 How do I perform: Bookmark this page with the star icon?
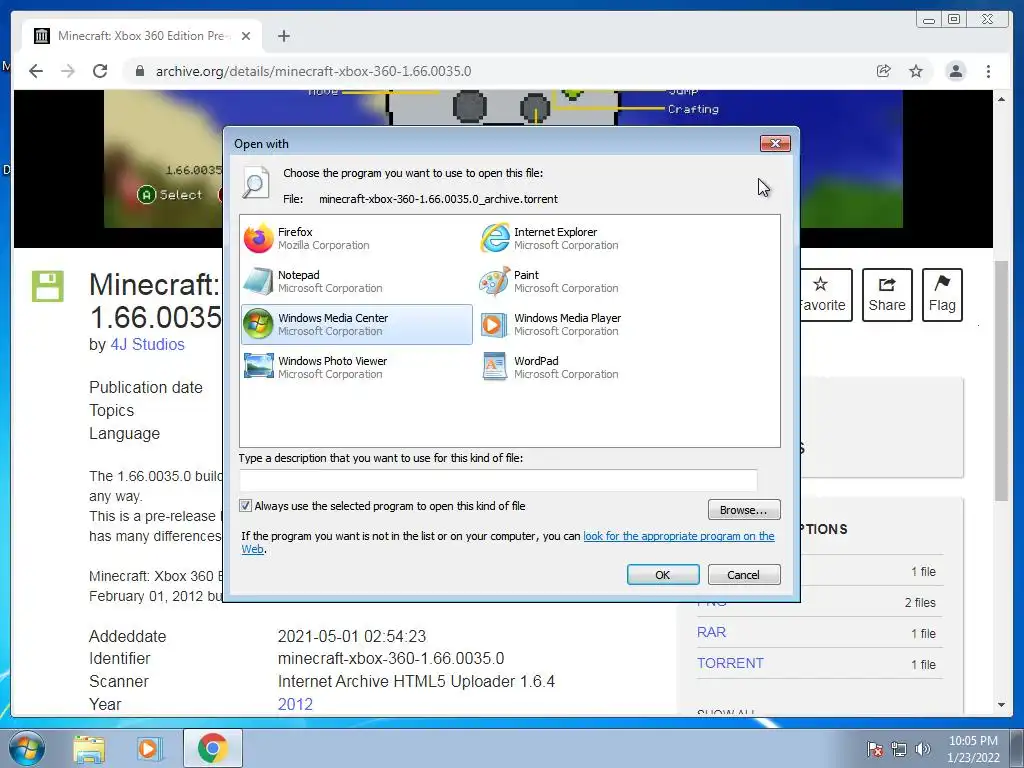[916, 71]
